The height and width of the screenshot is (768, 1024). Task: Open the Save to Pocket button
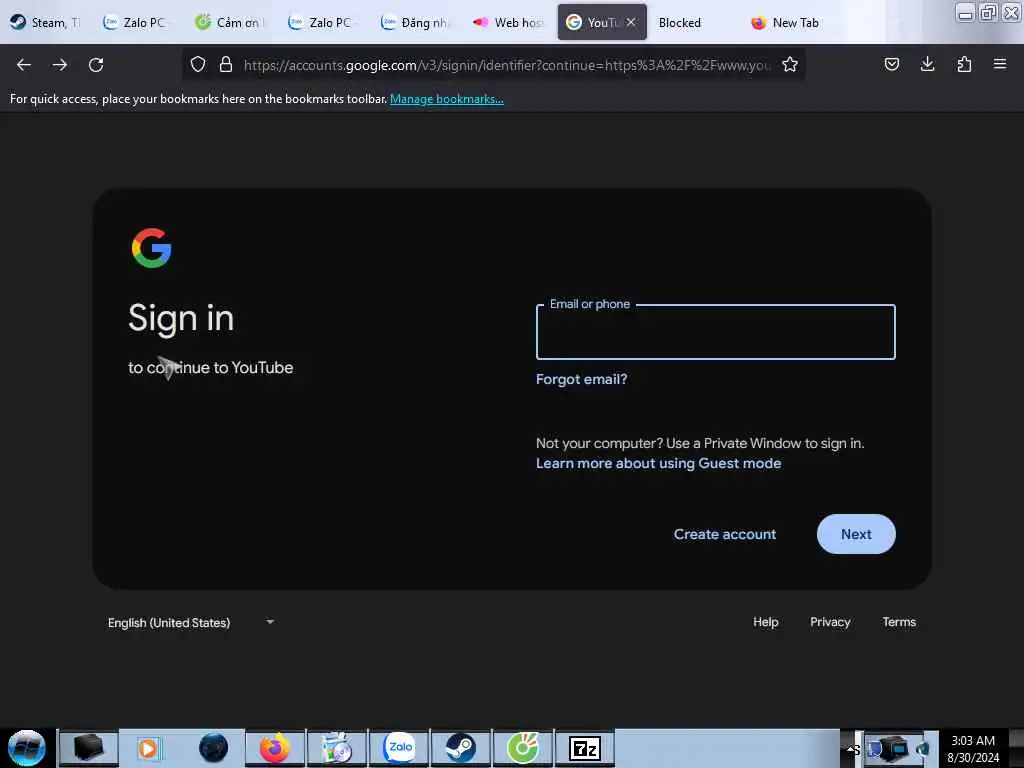pos(891,64)
